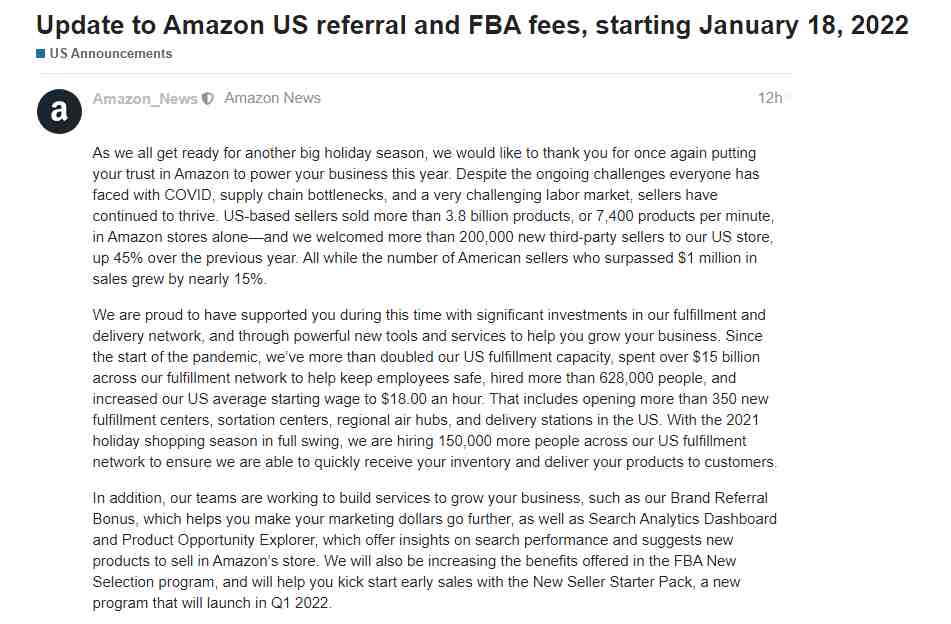Click the Amazon 'a' avatar icon
This screenshot has height=624, width=951.
click(59, 112)
